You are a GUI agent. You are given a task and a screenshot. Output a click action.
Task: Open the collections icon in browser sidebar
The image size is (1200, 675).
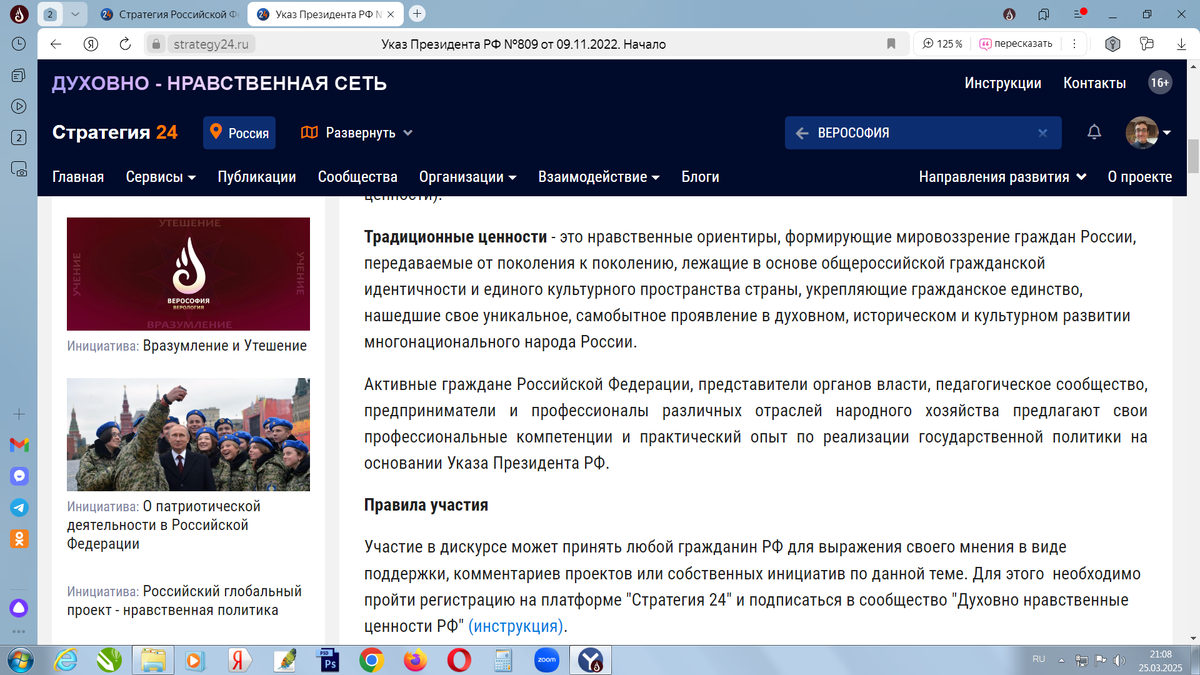[x=19, y=76]
